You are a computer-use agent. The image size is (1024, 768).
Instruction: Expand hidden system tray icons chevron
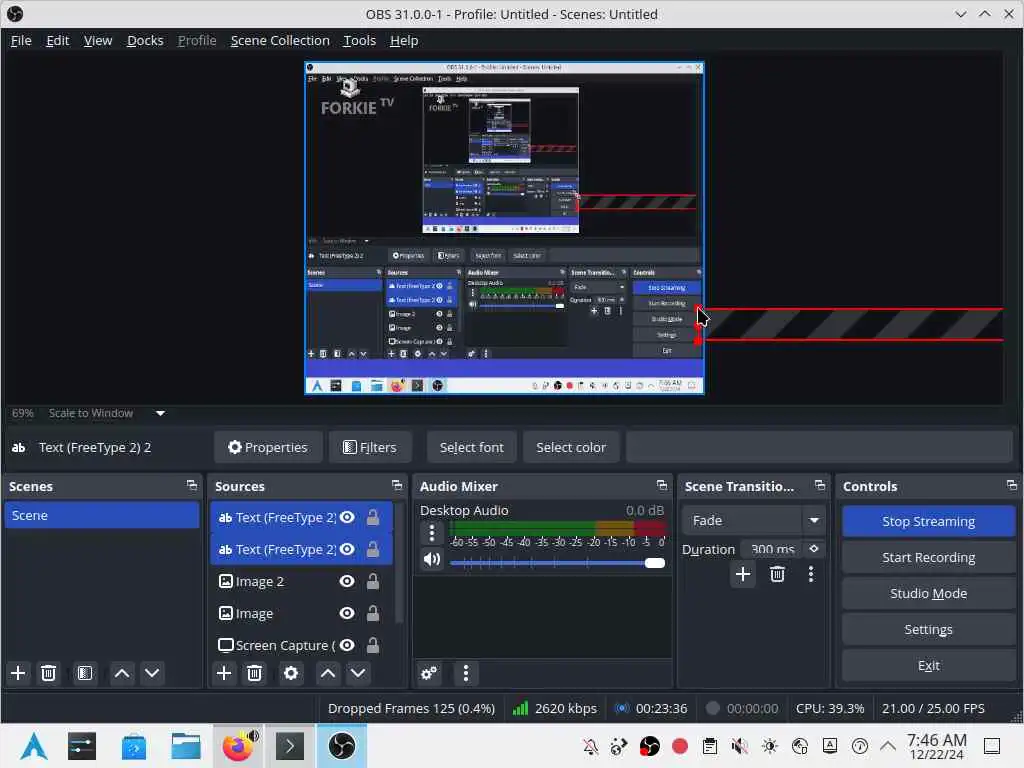[888, 746]
